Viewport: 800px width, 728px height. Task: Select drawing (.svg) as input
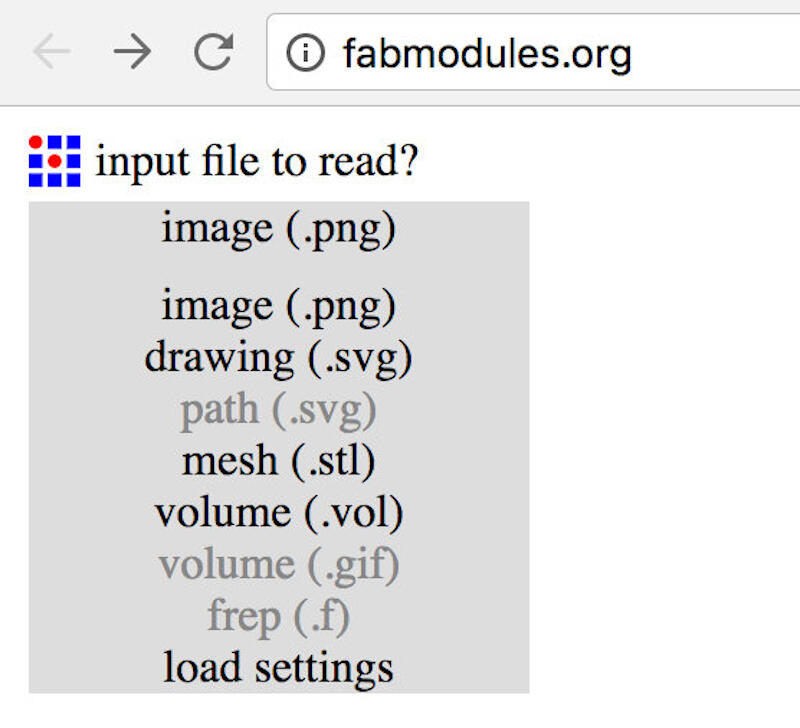tap(278, 357)
